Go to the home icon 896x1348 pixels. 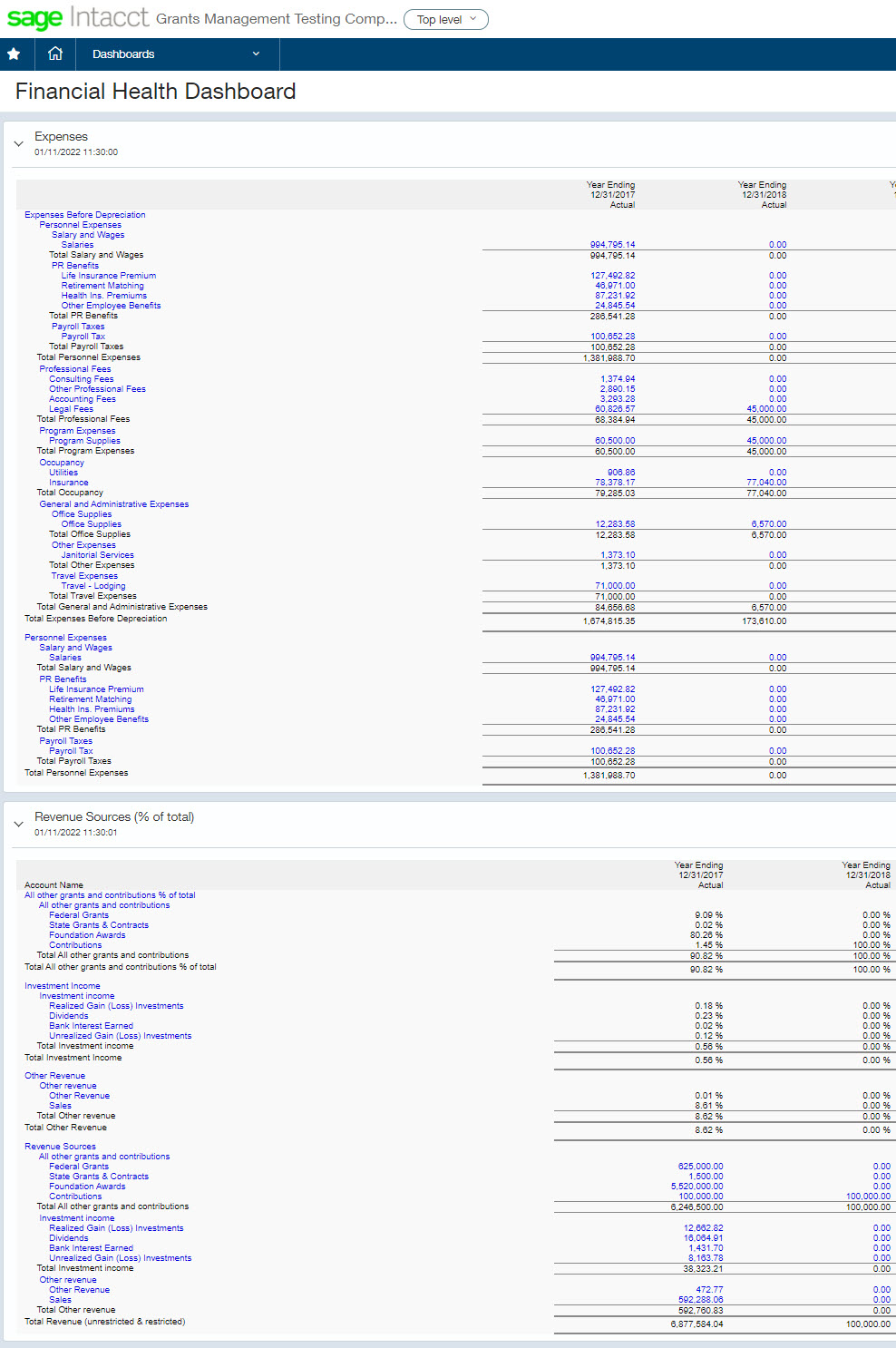pyautogui.click(x=55, y=54)
